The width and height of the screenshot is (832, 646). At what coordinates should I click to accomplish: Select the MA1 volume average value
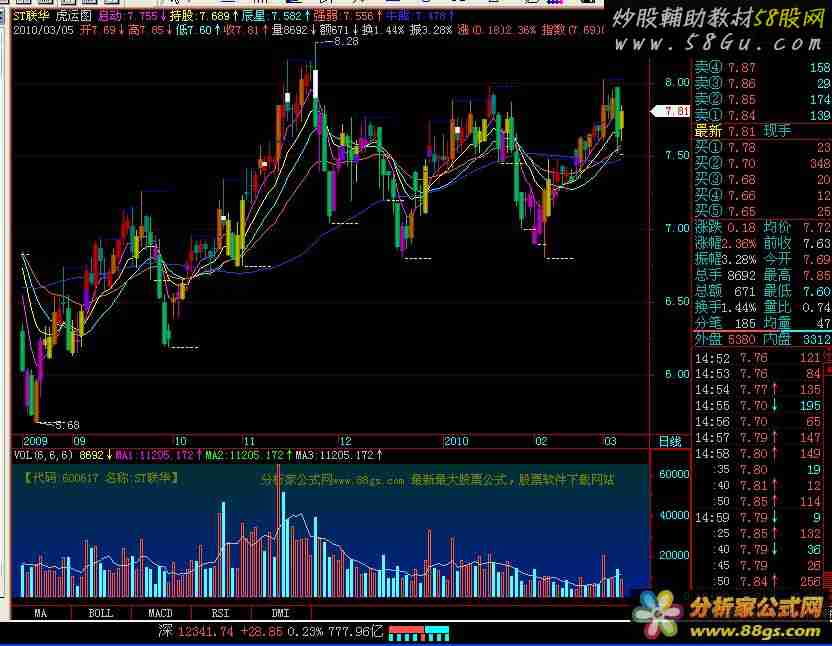[x=158, y=455]
